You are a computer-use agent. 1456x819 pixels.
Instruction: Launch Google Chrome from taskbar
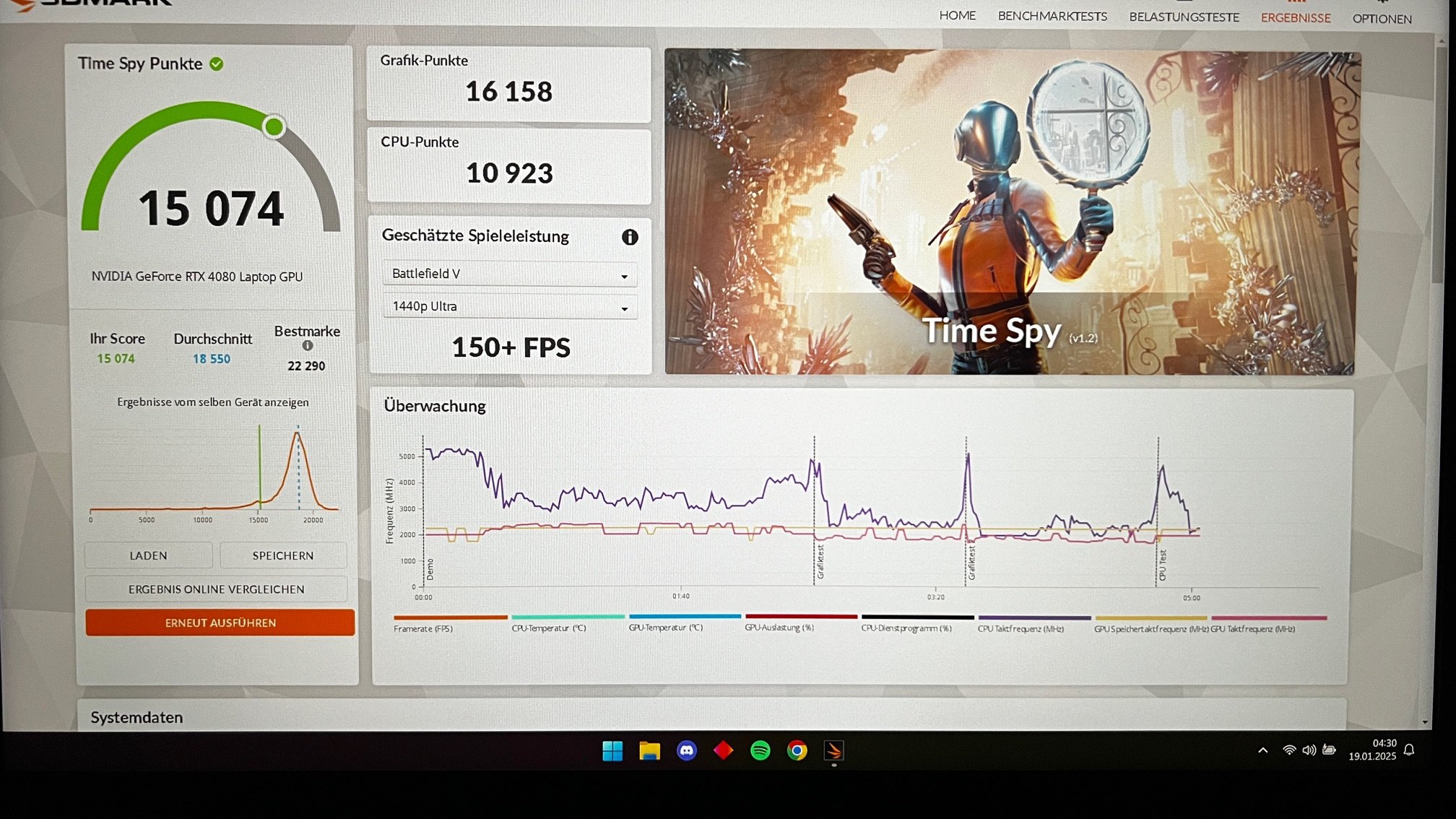coord(797,750)
